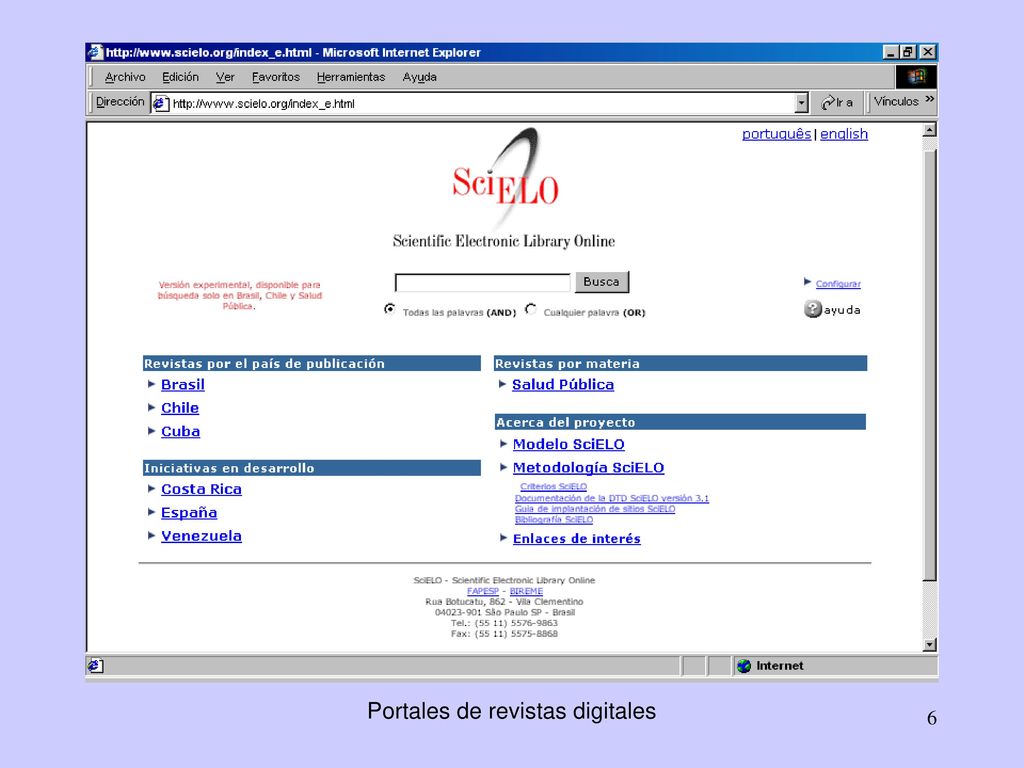This screenshot has height=768, width=1024.
Task: Click the arrow bullet beside Configurar
Action: pos(808,282)
